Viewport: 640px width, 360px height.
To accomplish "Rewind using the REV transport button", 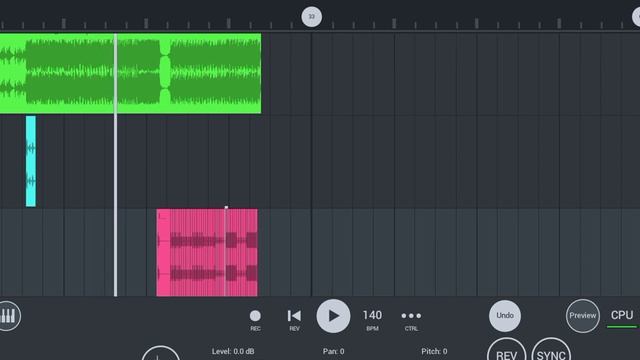I will point(294,320).
